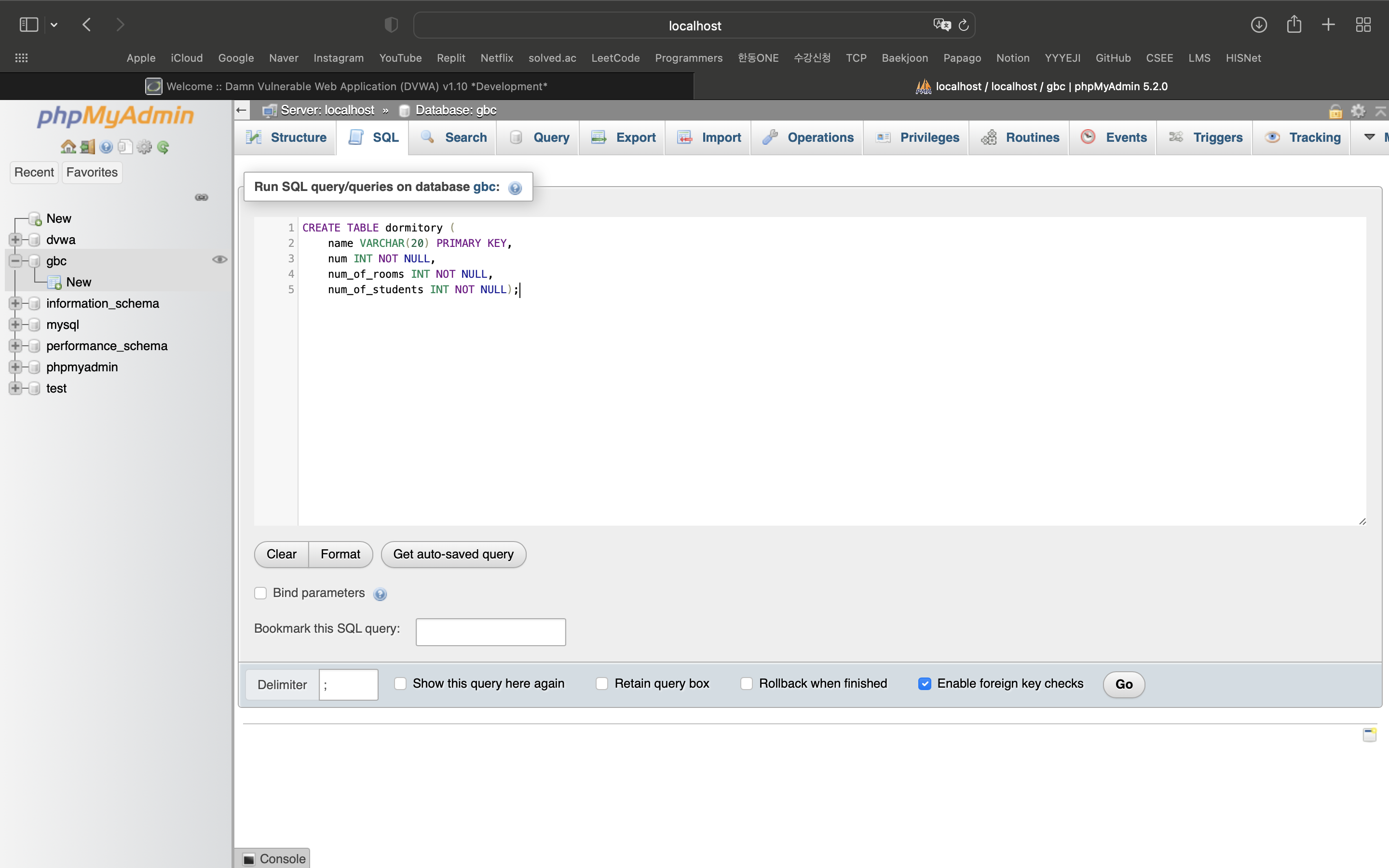The height and width of the screenshot is (868, 1389).
Task: Collapse the gbc database node
Action: pyautogui.click(x=15, y=260)
